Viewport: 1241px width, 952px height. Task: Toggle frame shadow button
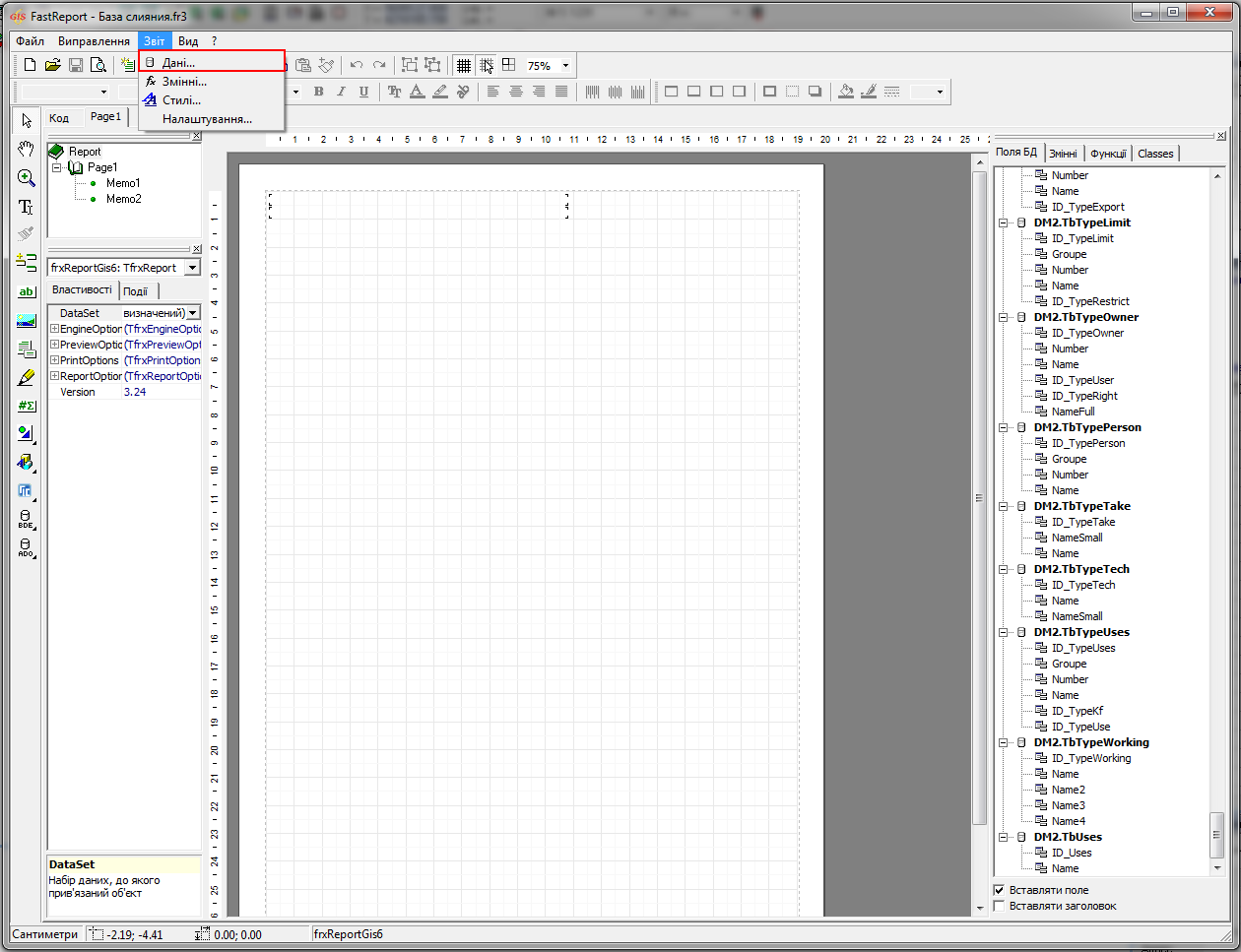815,92
